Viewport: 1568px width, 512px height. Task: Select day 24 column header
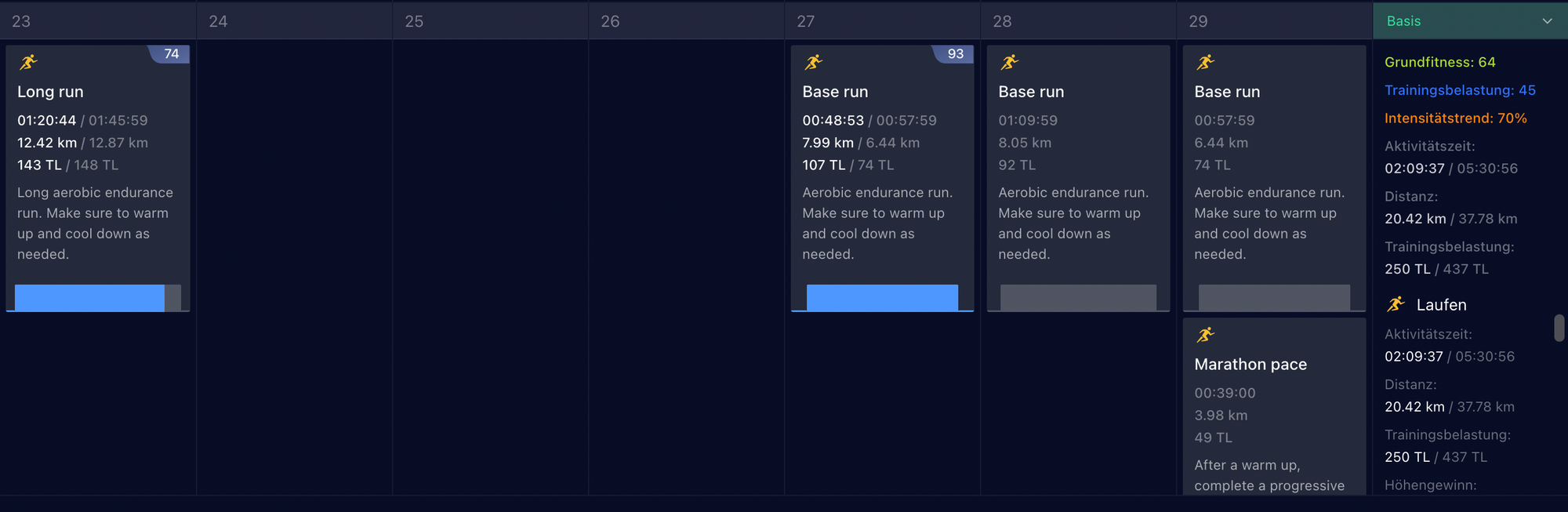(x=218, y=21)
